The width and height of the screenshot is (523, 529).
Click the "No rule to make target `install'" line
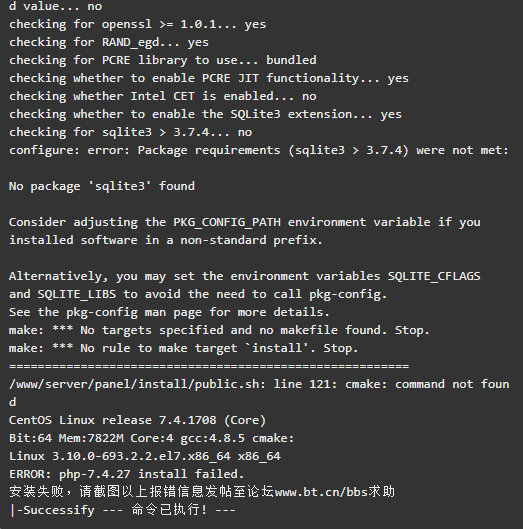tap(184, 348)
